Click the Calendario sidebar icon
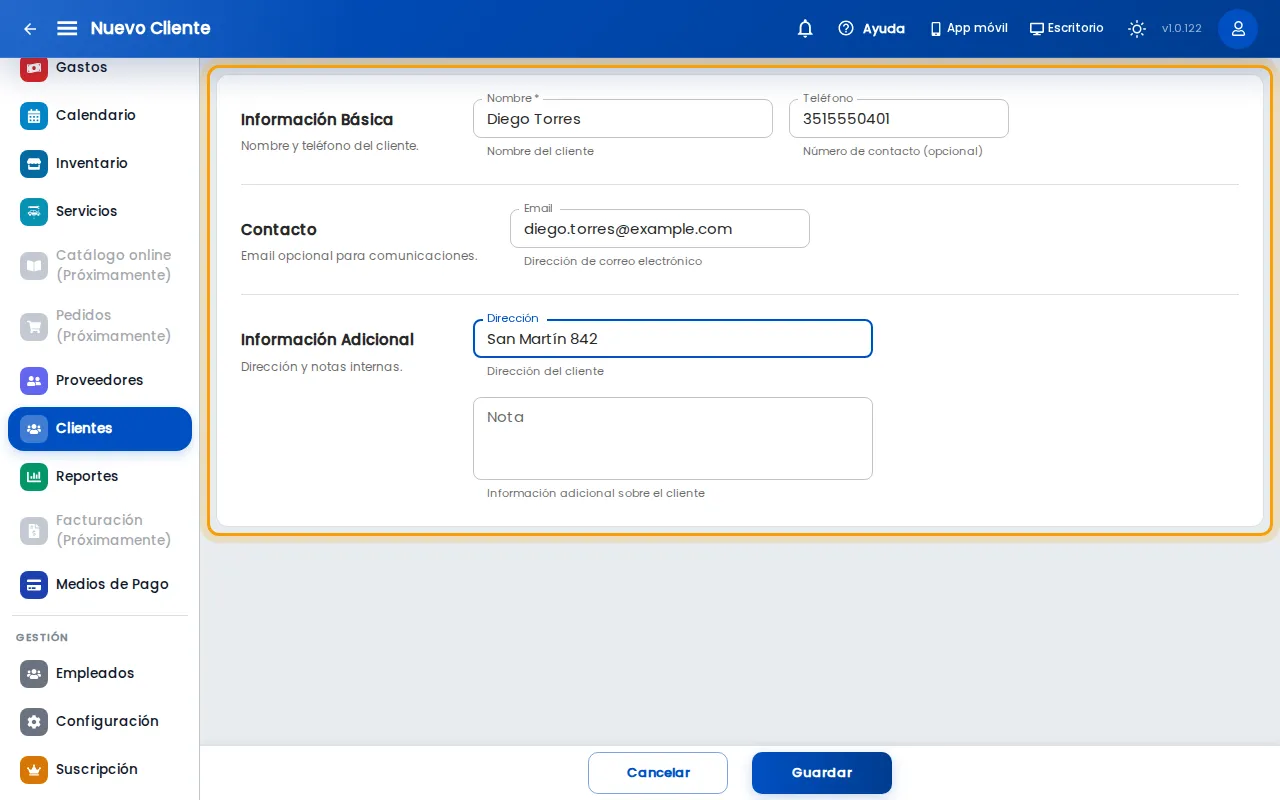 pyautogui.click(x=34, y=115)
